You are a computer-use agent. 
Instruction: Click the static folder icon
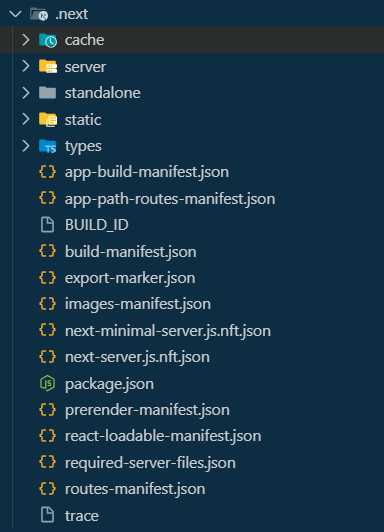47,119
